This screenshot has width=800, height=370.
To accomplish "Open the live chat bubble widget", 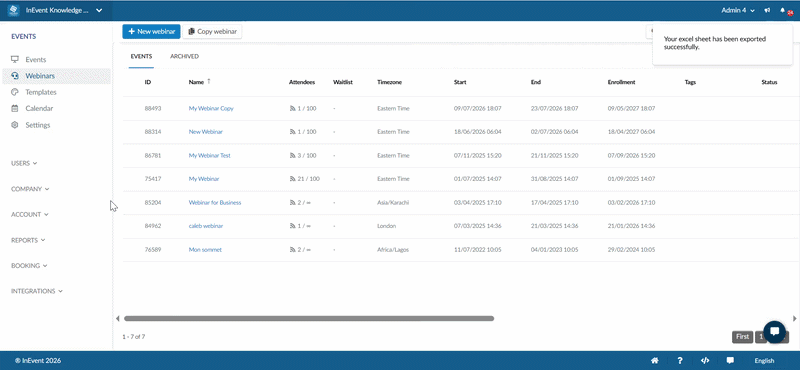I will [x=774, y=331].
